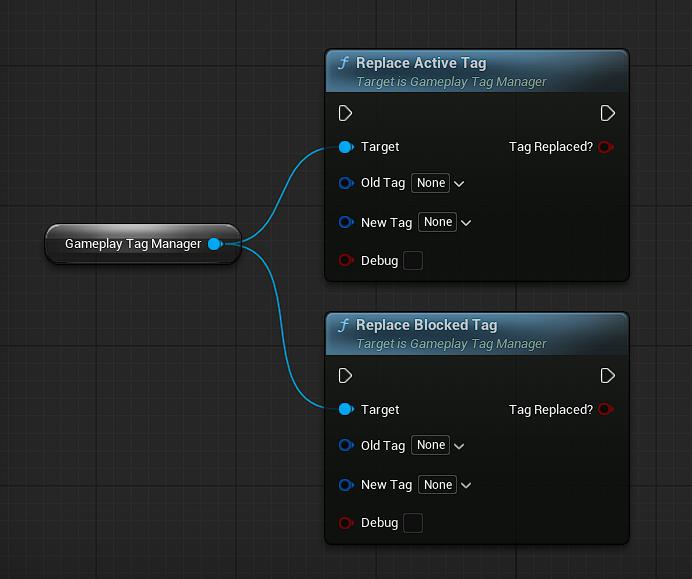Select the Replace Active Tag node title
Screen dimensions: 692x579
point(421,63)
